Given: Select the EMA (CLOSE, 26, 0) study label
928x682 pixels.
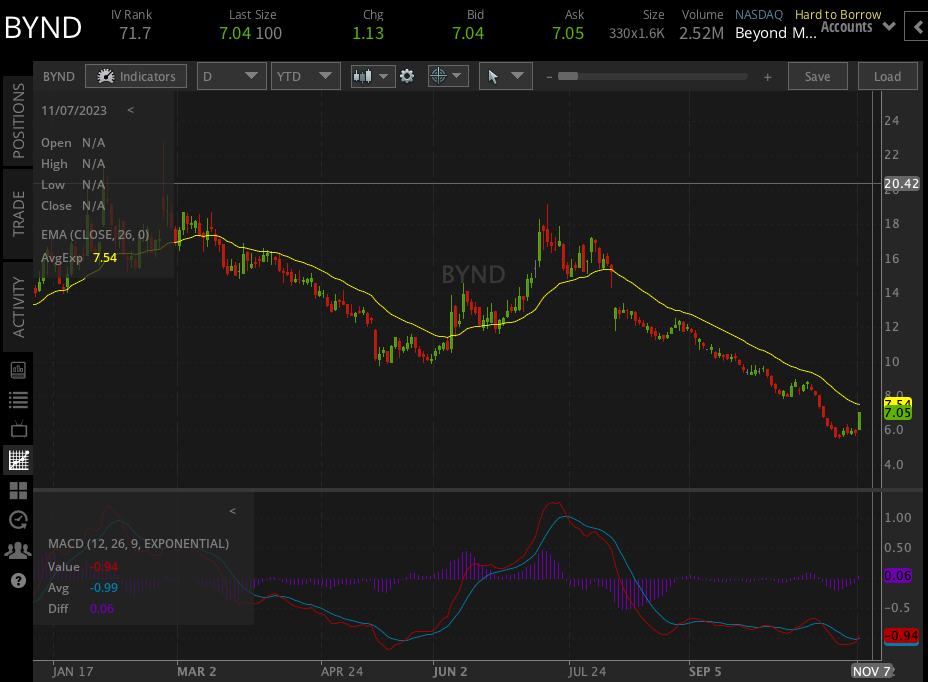Looking at the screenshot, I should [x=95, y=234].
